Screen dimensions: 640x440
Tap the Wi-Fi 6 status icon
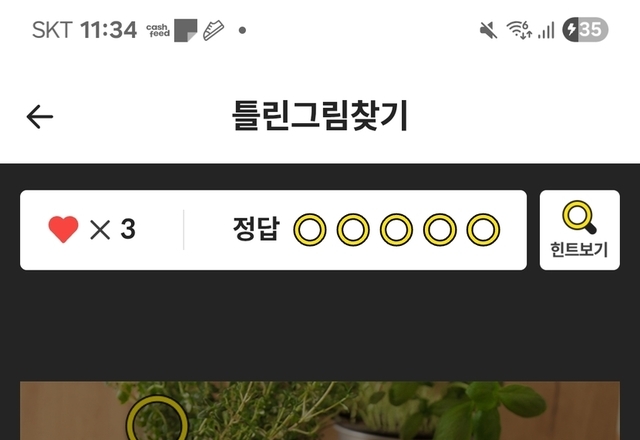[519, 30]
